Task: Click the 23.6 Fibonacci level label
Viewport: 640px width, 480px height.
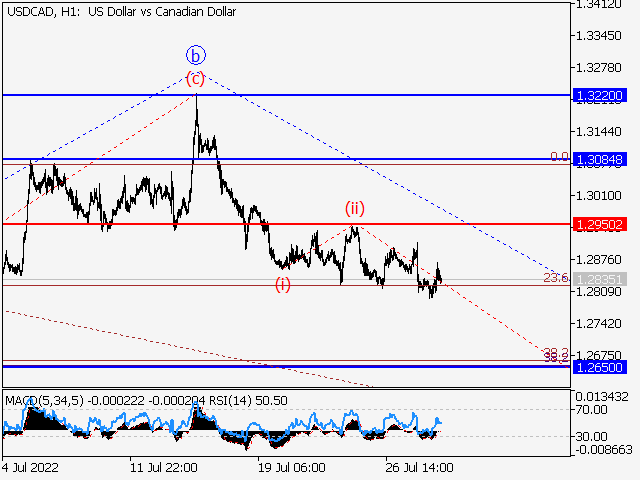Action: point(556,278)
